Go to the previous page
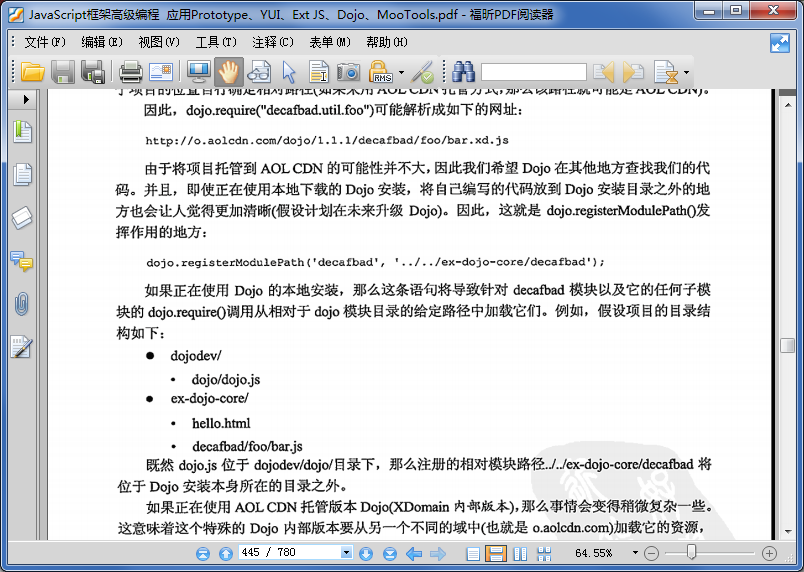Image resolution: width=804 pixels, height=572 pixels. pyautogui.click(x=226, y=554)
